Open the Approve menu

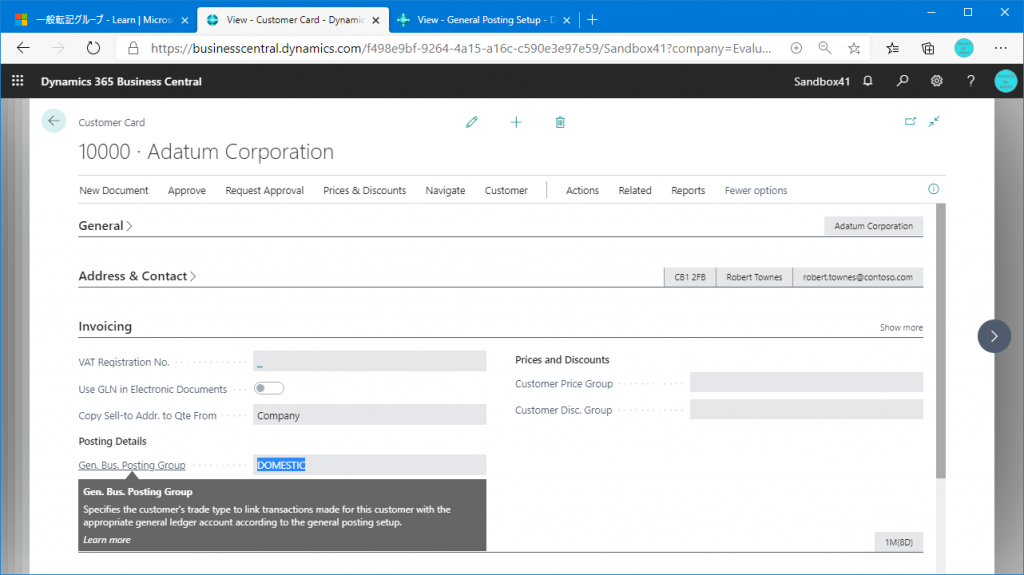[187, 190]
